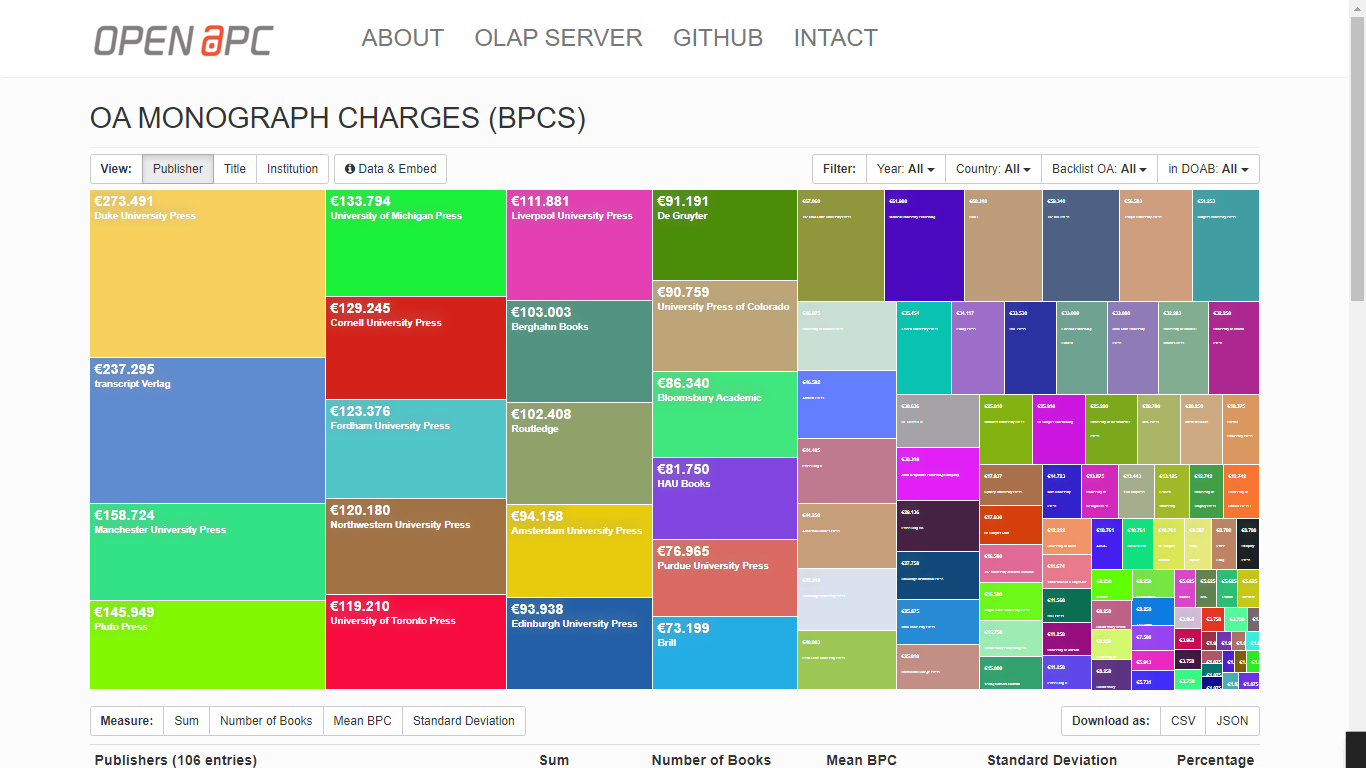1366x768 pixels.
Task: Expand the Backlist OA filter
Action: click(x=1098, y=169)
